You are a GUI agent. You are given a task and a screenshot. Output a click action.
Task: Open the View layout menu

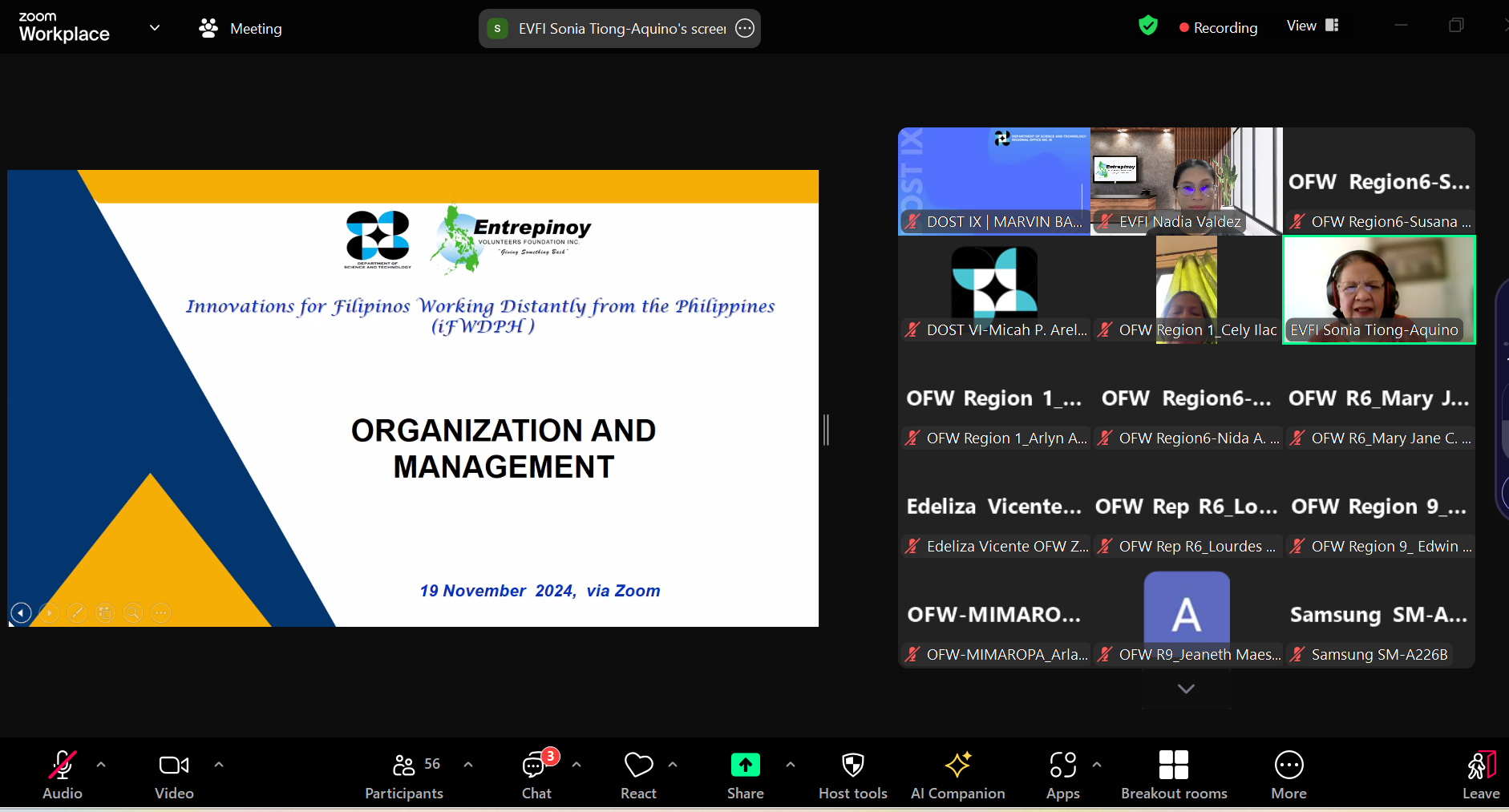[x=1313, y=26]
